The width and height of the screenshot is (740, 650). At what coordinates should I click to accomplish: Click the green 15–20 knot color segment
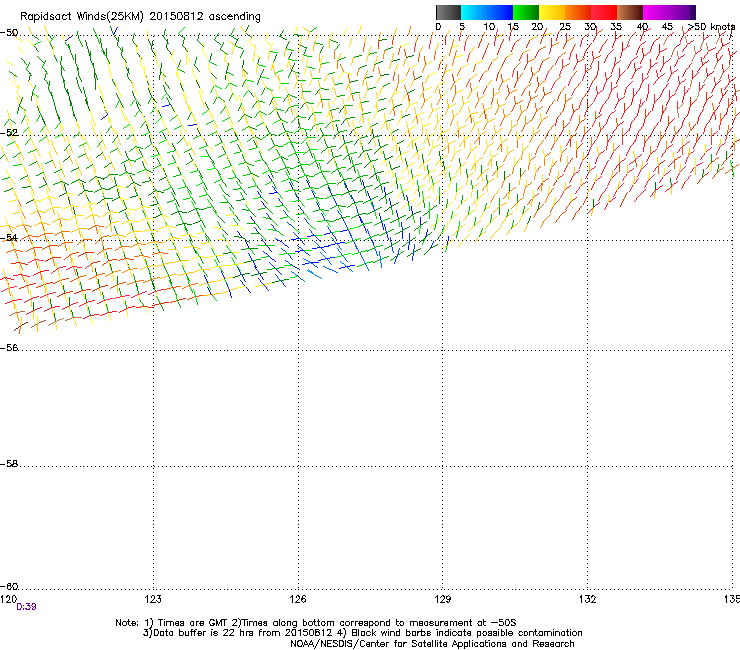click(x=526, y=12)
